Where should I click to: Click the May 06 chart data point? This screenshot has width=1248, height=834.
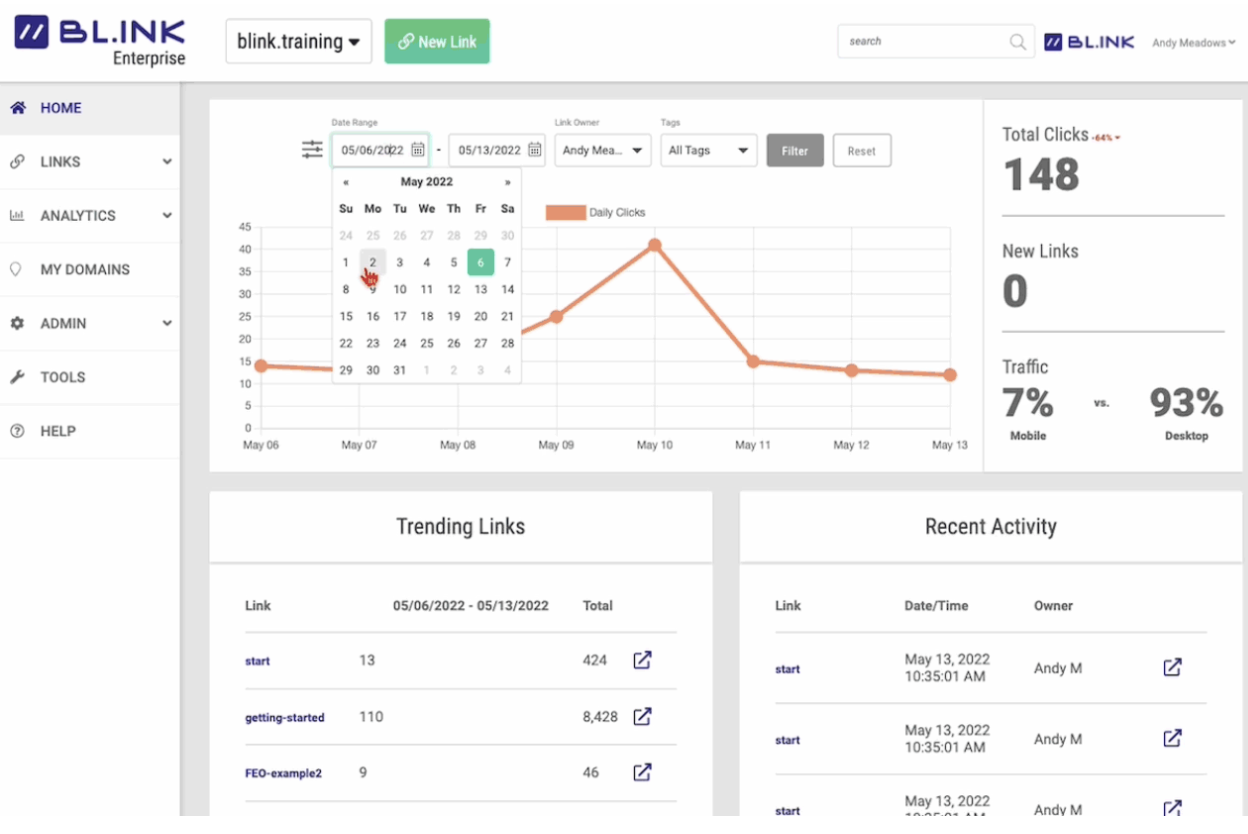pyautogui.click(x=261, y=366)
